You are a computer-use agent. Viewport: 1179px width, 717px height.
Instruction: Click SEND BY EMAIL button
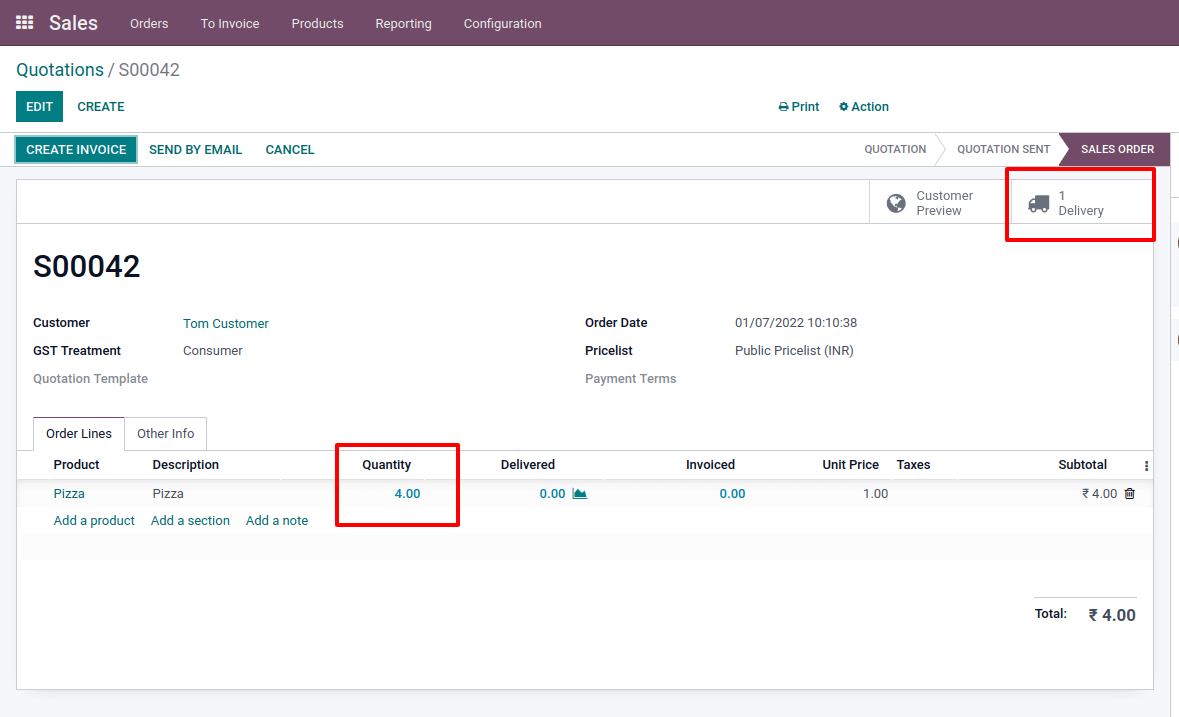pos(195,150)
